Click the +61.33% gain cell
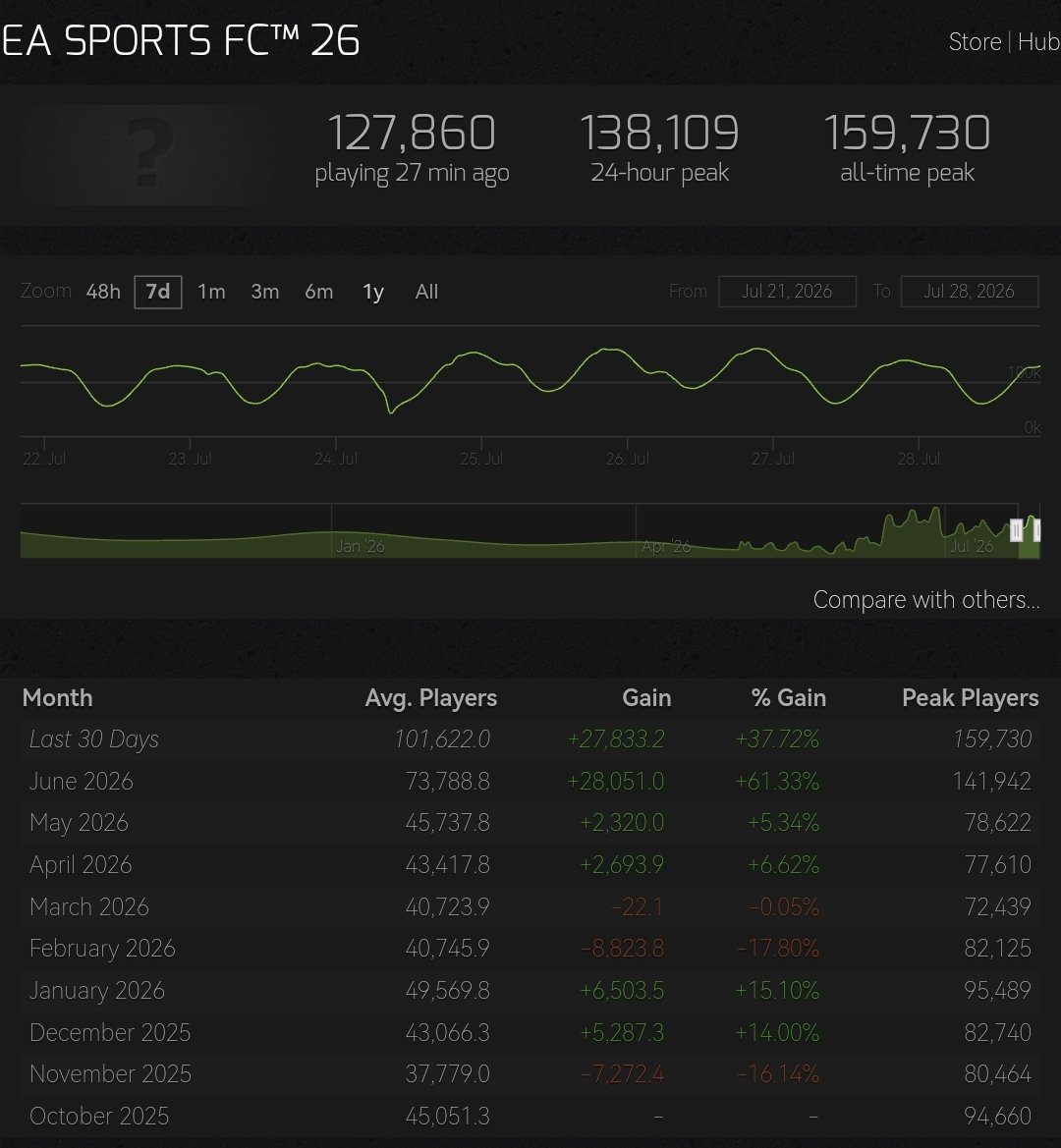Image resolution: width=1061 pixels, height=1148 pixels. [x=777, y=781]
